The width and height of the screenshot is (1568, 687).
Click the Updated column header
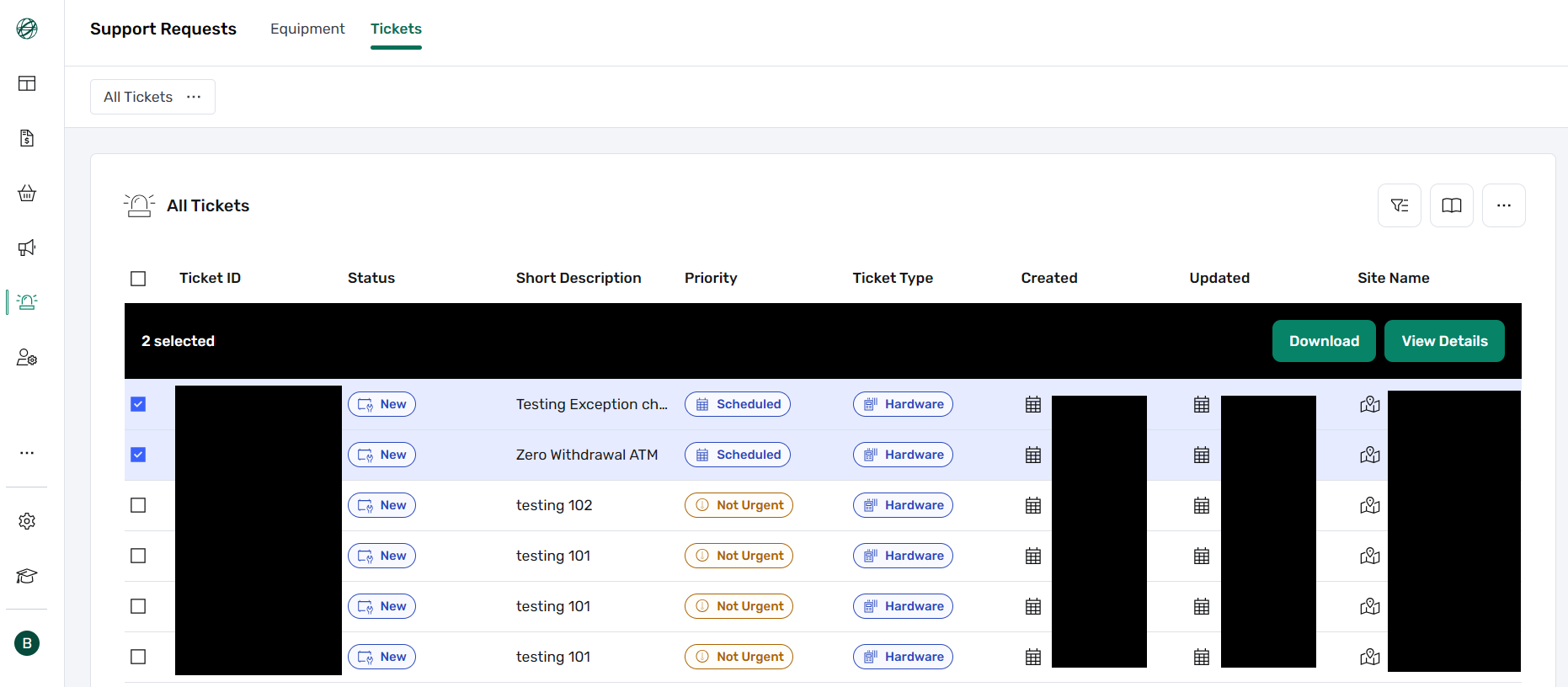point(1219,278)
